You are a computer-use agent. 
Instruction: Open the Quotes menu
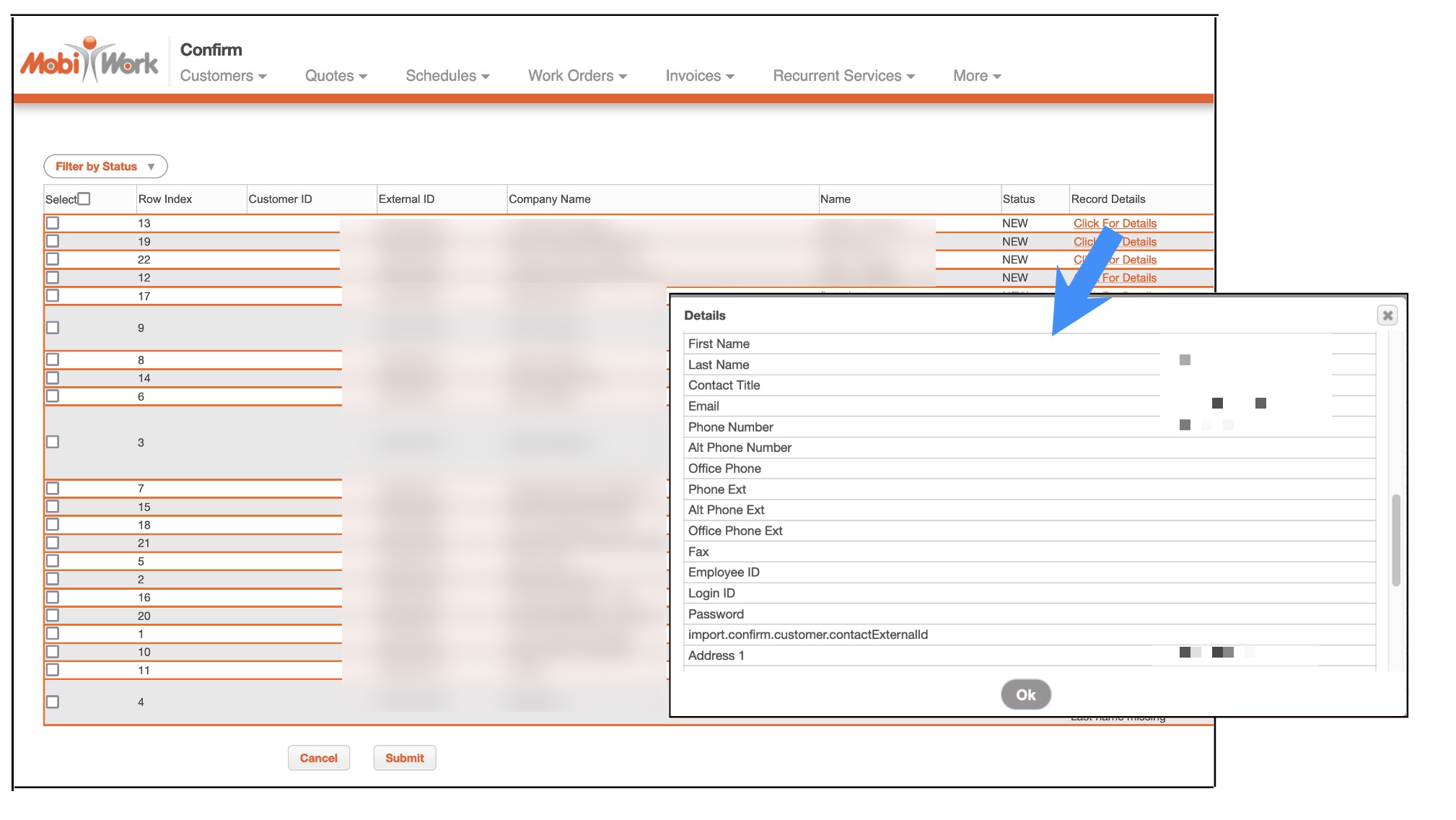[336, 76]
